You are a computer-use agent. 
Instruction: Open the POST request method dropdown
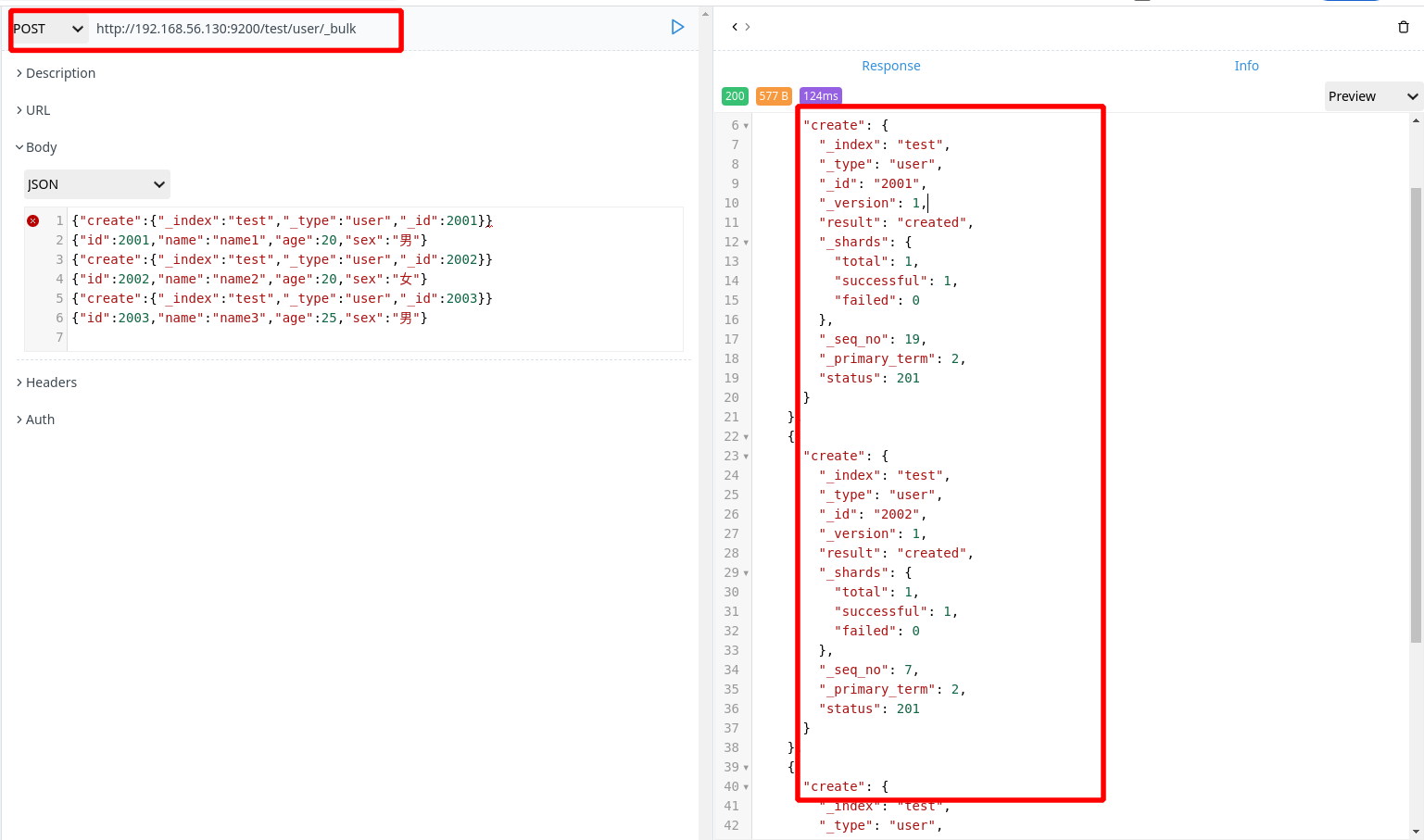[48, 28]
